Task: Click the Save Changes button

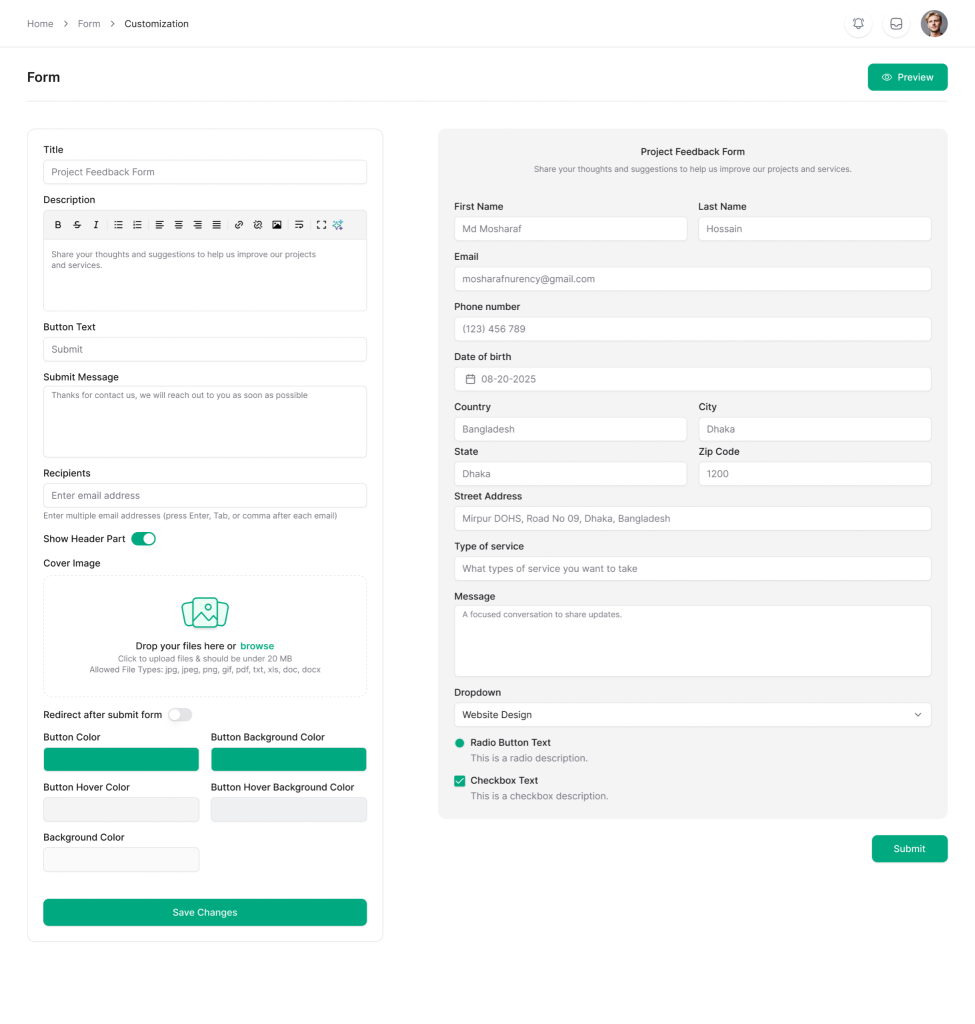Action: coord(205,912)
